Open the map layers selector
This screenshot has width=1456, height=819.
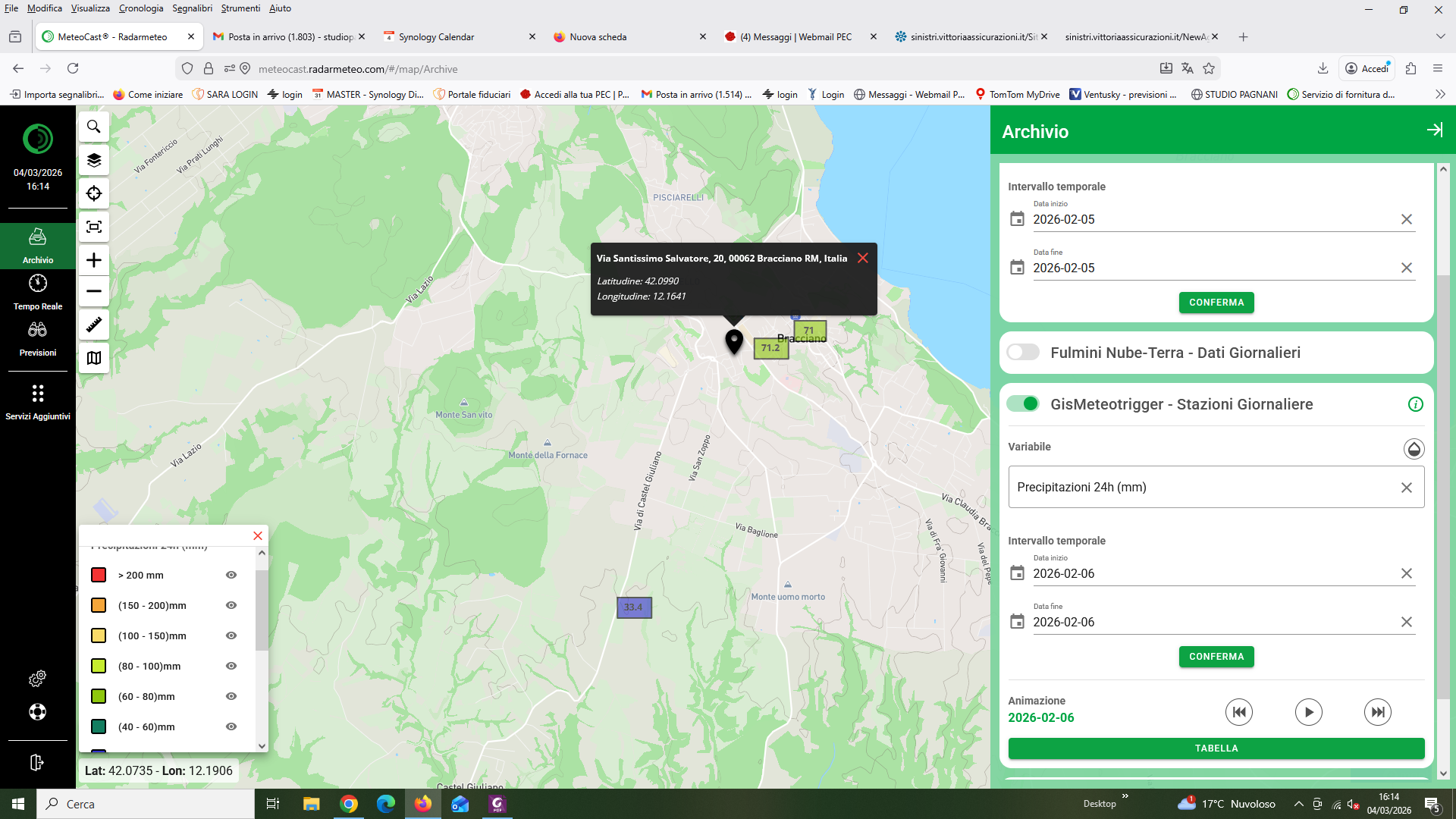[x=94, y=160]
